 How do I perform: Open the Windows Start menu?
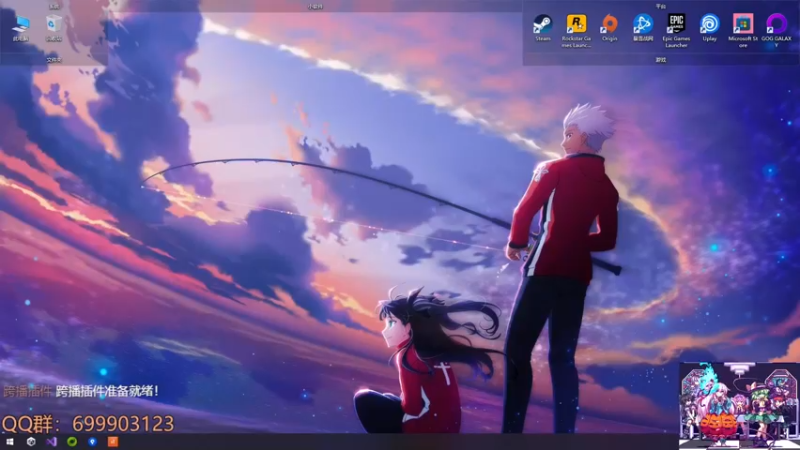point(10,442)
